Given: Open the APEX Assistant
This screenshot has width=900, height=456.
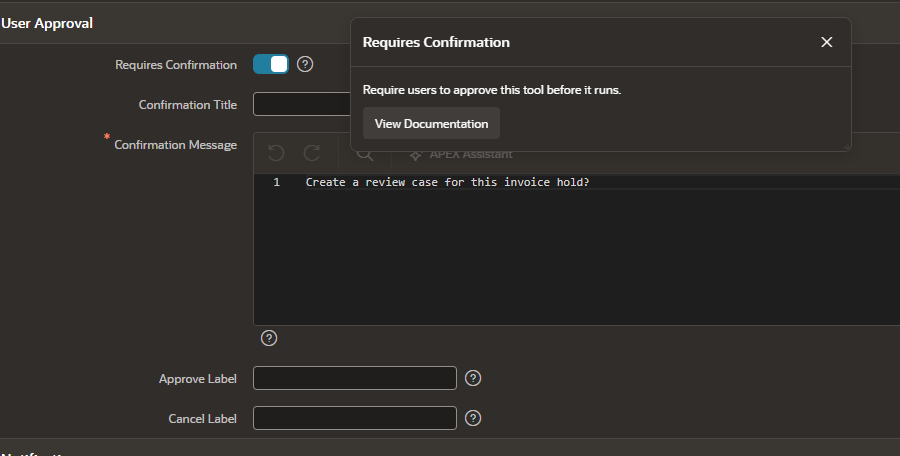Looking at the screenshot, I should click(x=461, y=154).
